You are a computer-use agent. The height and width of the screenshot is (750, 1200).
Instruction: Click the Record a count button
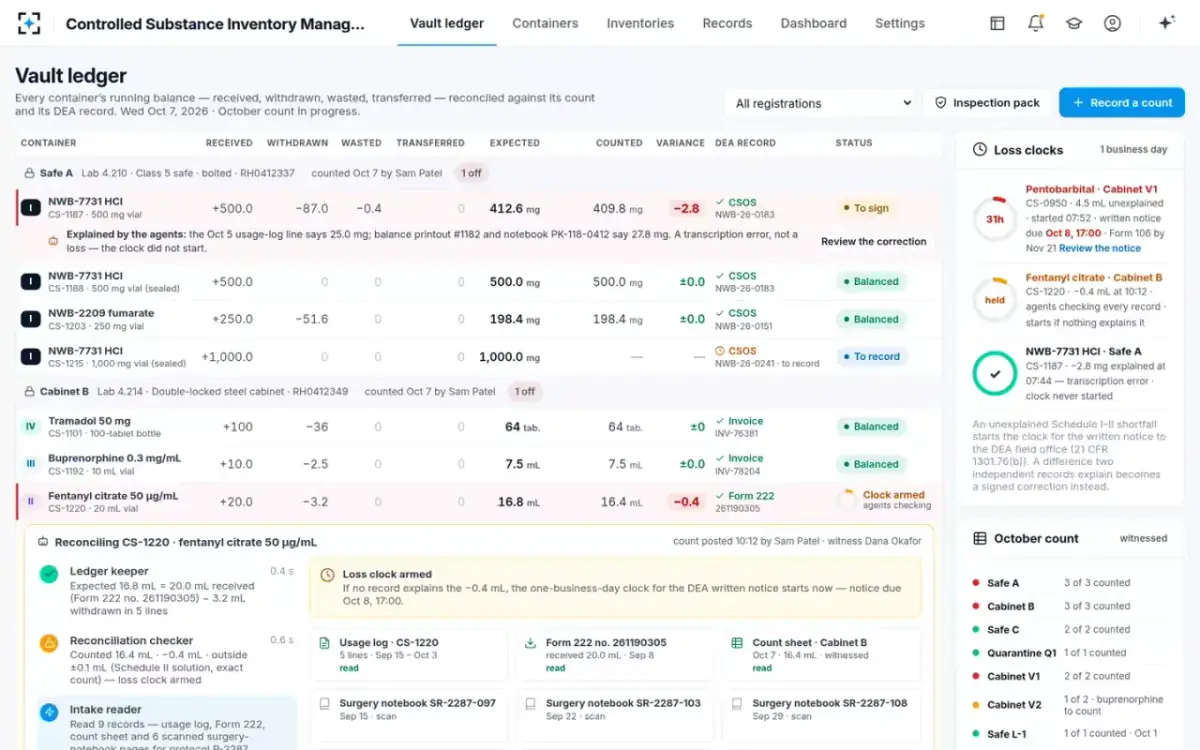1122,103
